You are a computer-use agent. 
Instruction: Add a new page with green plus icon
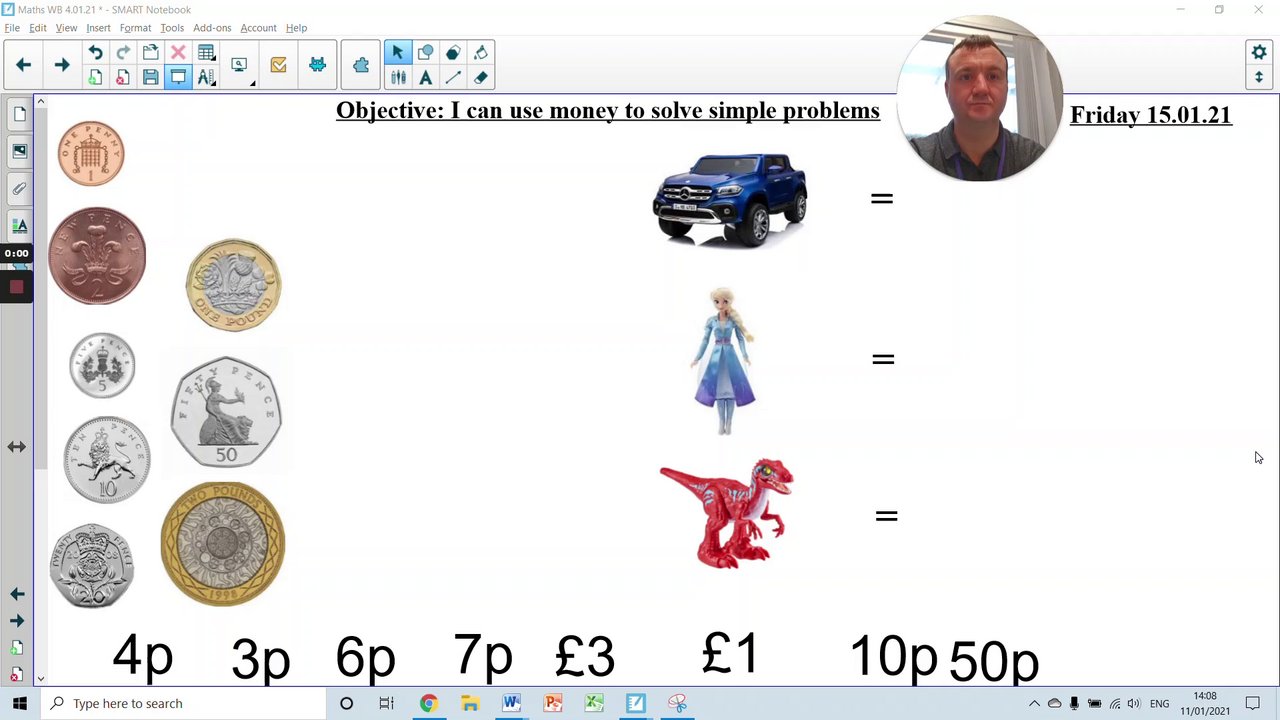tap(95, 77)
